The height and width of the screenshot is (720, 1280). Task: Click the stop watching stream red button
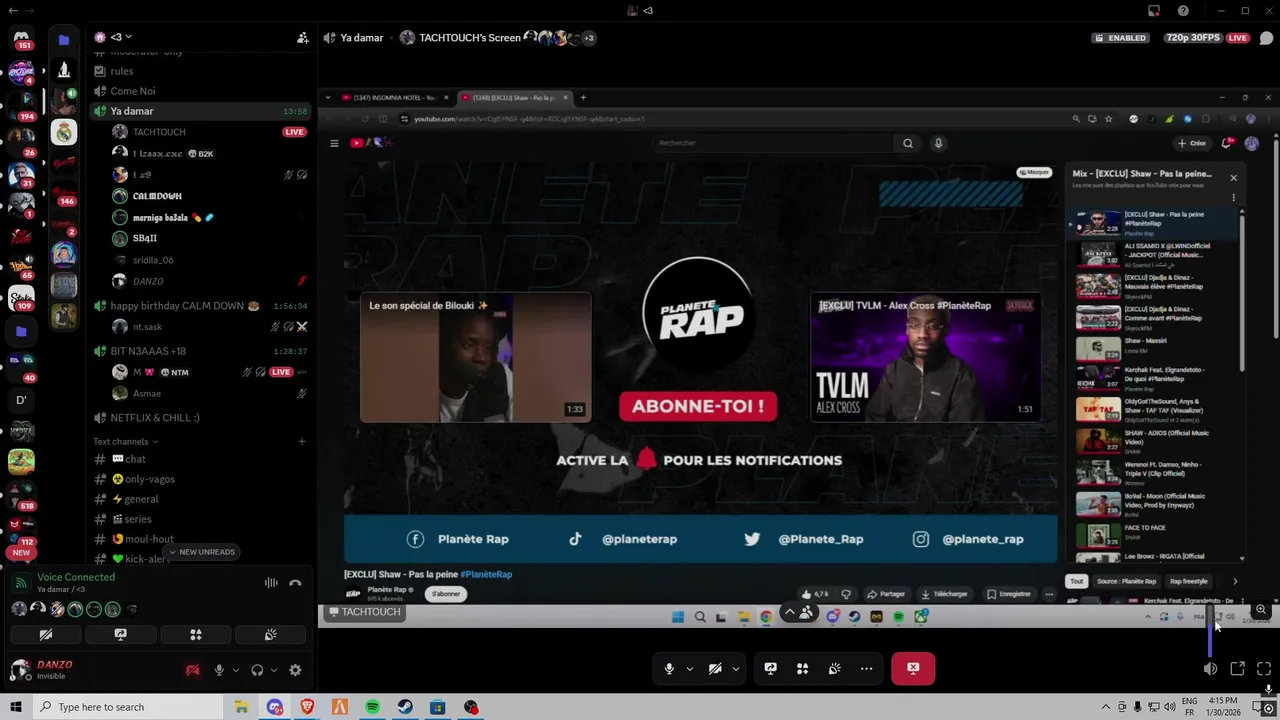click(913, 668)
